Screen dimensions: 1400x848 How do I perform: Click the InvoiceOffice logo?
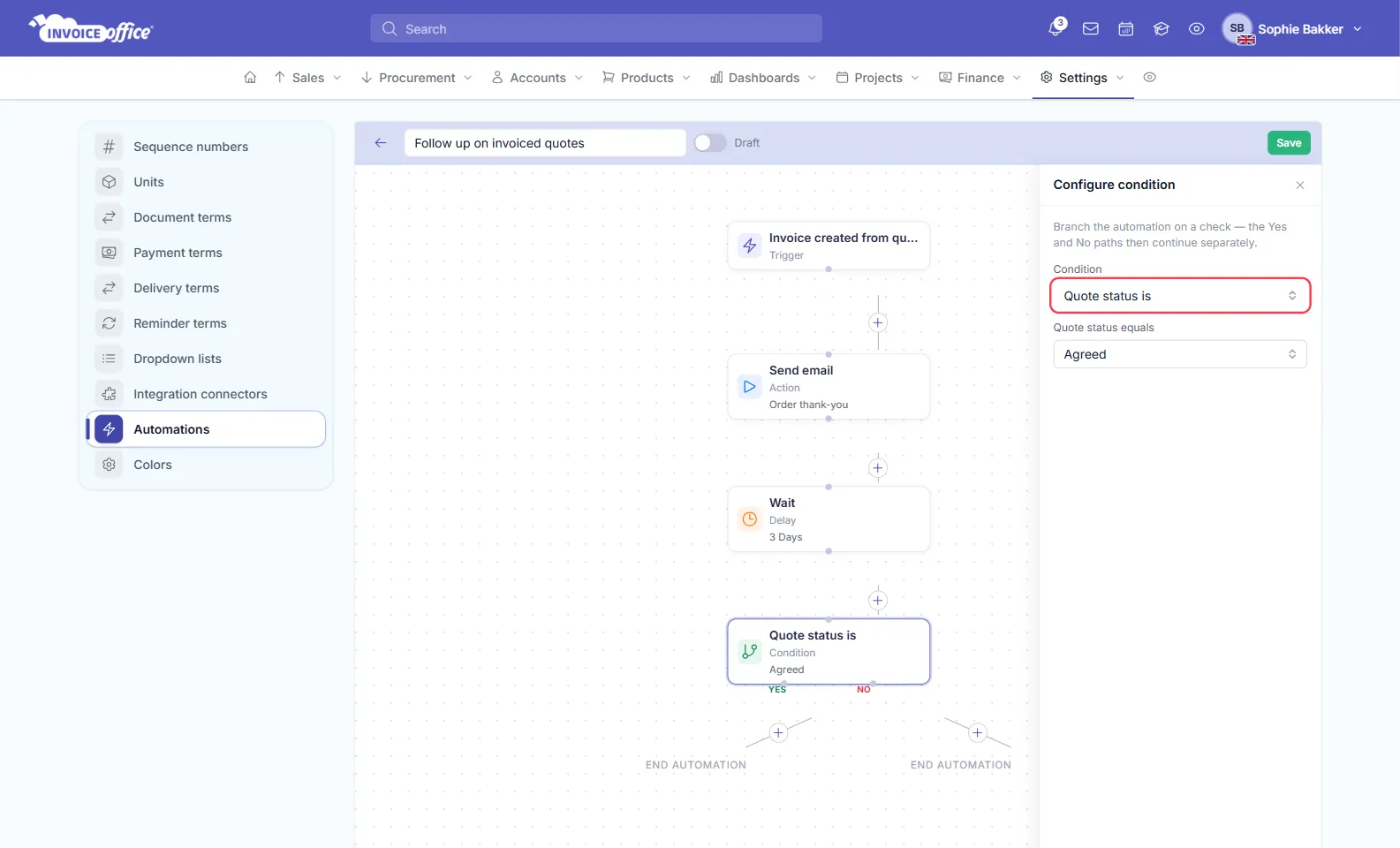[91, 28]
